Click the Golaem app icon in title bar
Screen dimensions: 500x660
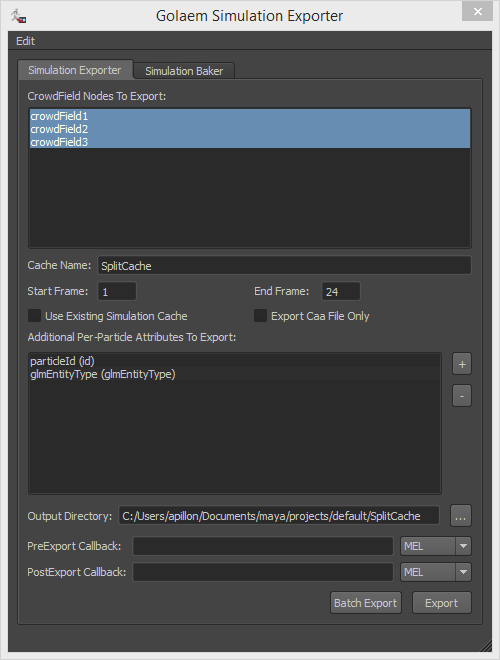tap(19, 16)
